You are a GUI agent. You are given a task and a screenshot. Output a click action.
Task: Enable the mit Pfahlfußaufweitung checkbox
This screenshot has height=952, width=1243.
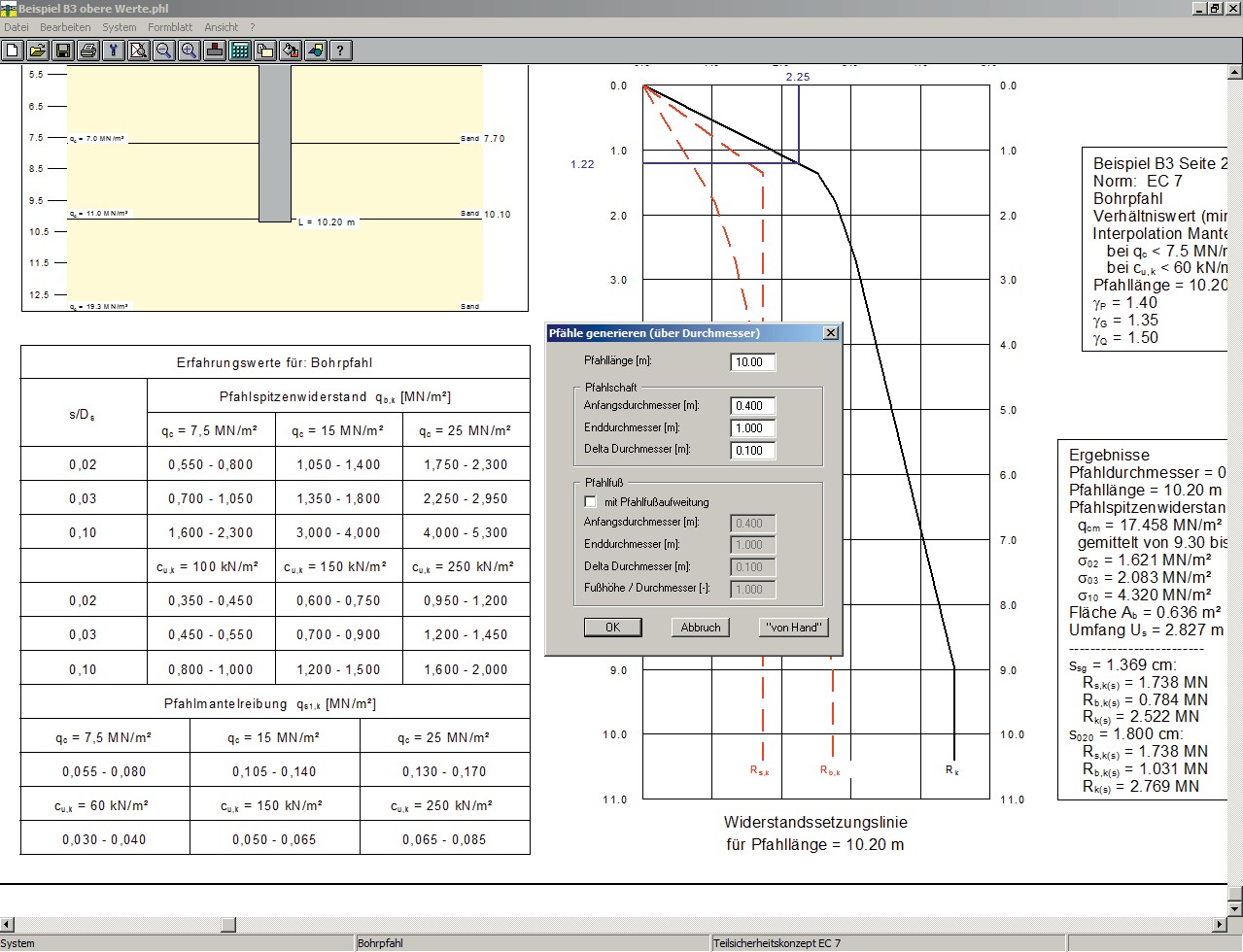click(590, 502)
